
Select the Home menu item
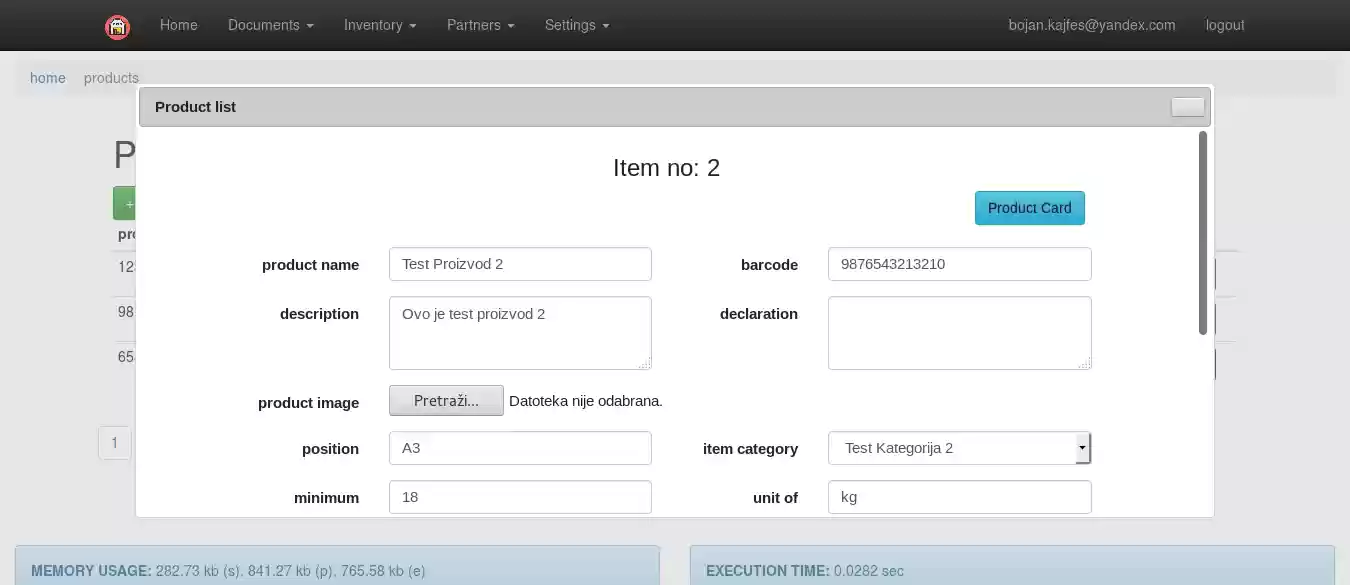(x=178, y=25)
